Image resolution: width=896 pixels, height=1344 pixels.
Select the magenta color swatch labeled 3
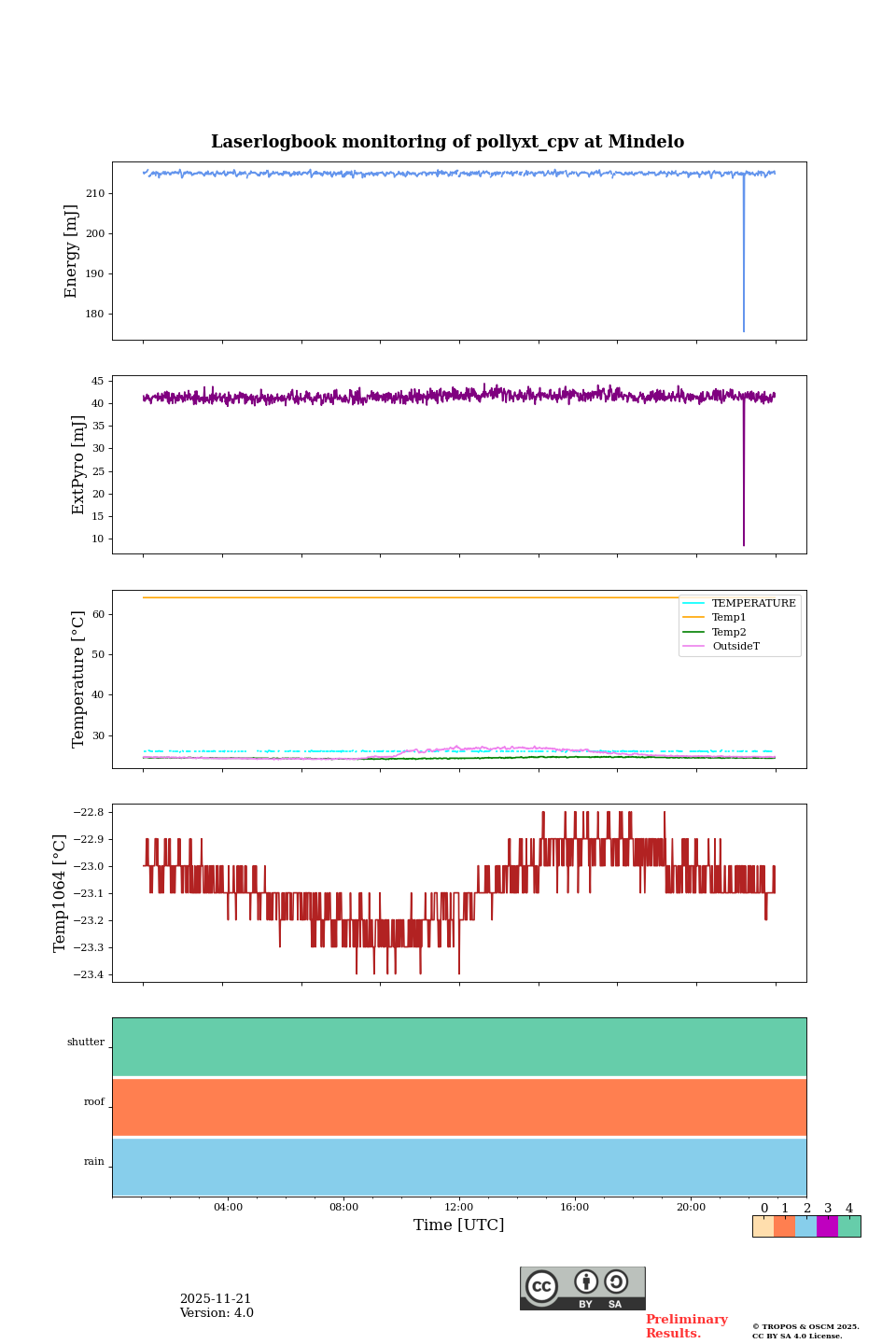[827, 1226]
